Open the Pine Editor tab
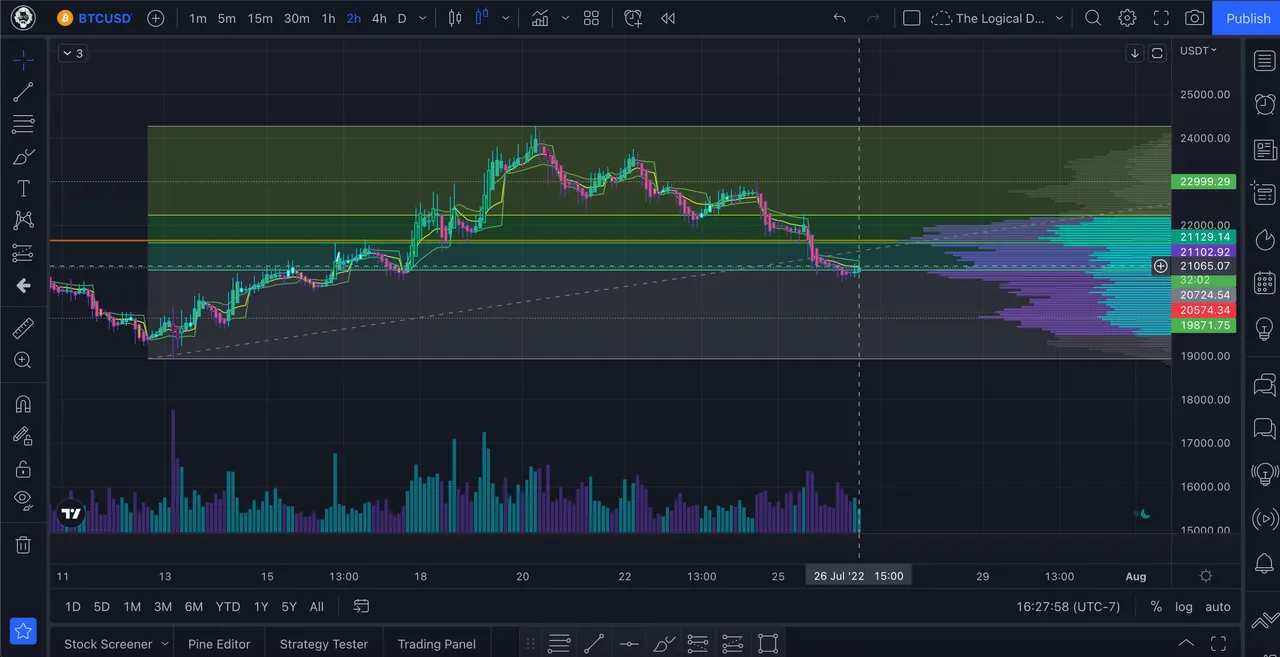The height and width of the screenshot is (657, 1280). [219, 644]
